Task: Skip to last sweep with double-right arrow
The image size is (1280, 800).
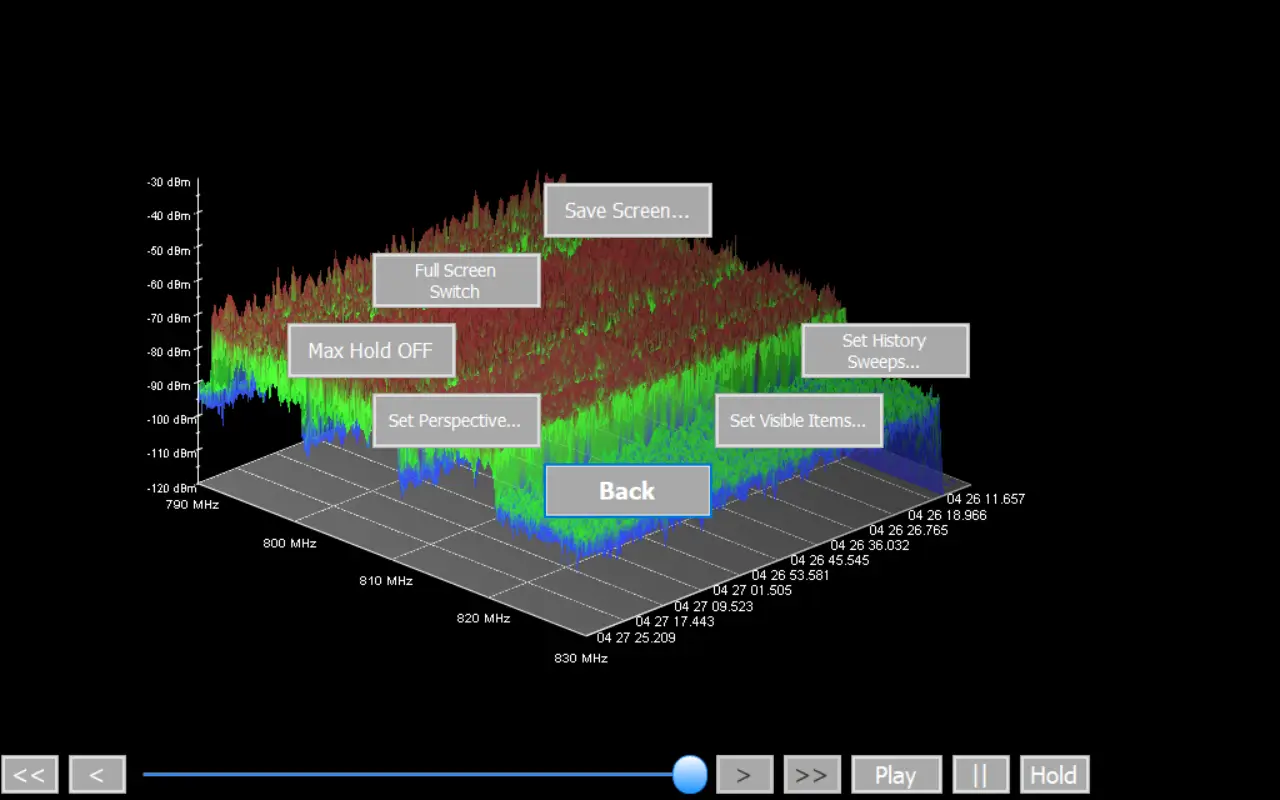Action: coord(811,775)
